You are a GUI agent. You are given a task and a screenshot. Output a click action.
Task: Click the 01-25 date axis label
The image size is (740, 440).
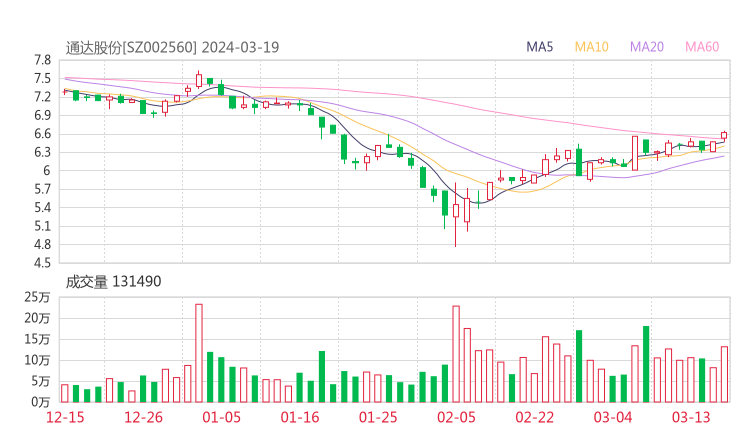pyautogui.click(x=378, y=417)
